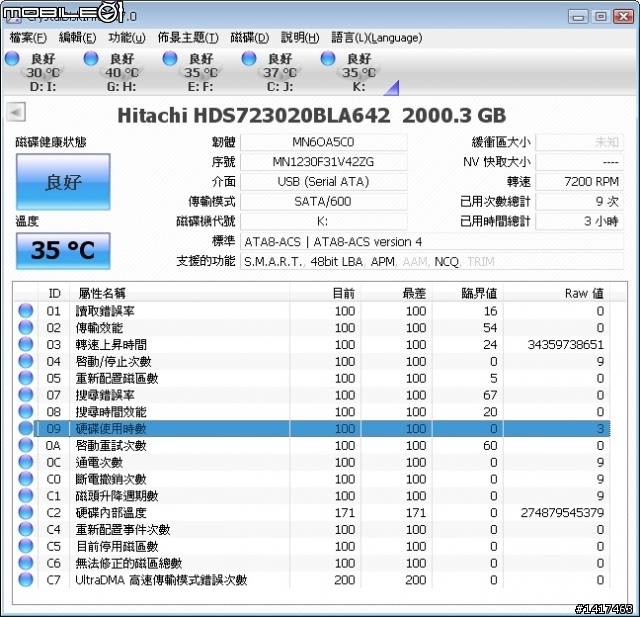This screenshot has width=640, height=617.
Task: Click status orb for attribute 07
Action: (x=26, y=395)
